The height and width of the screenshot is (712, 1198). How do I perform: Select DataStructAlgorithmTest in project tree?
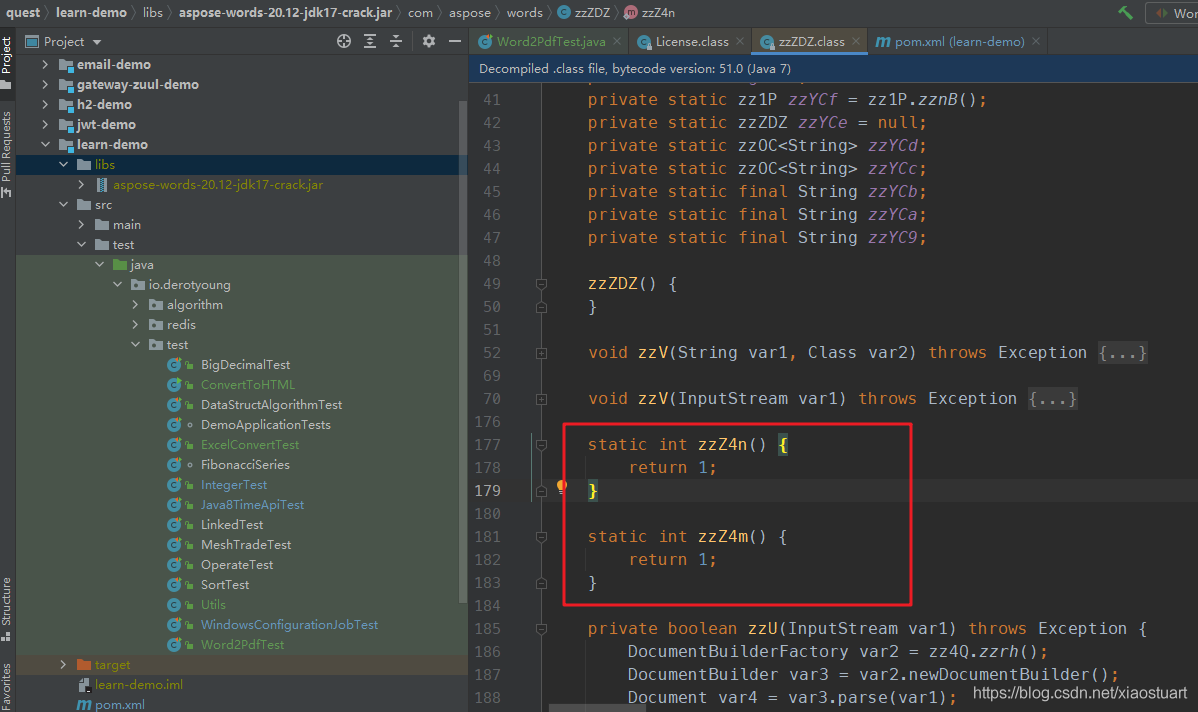[x=271, y=404]
